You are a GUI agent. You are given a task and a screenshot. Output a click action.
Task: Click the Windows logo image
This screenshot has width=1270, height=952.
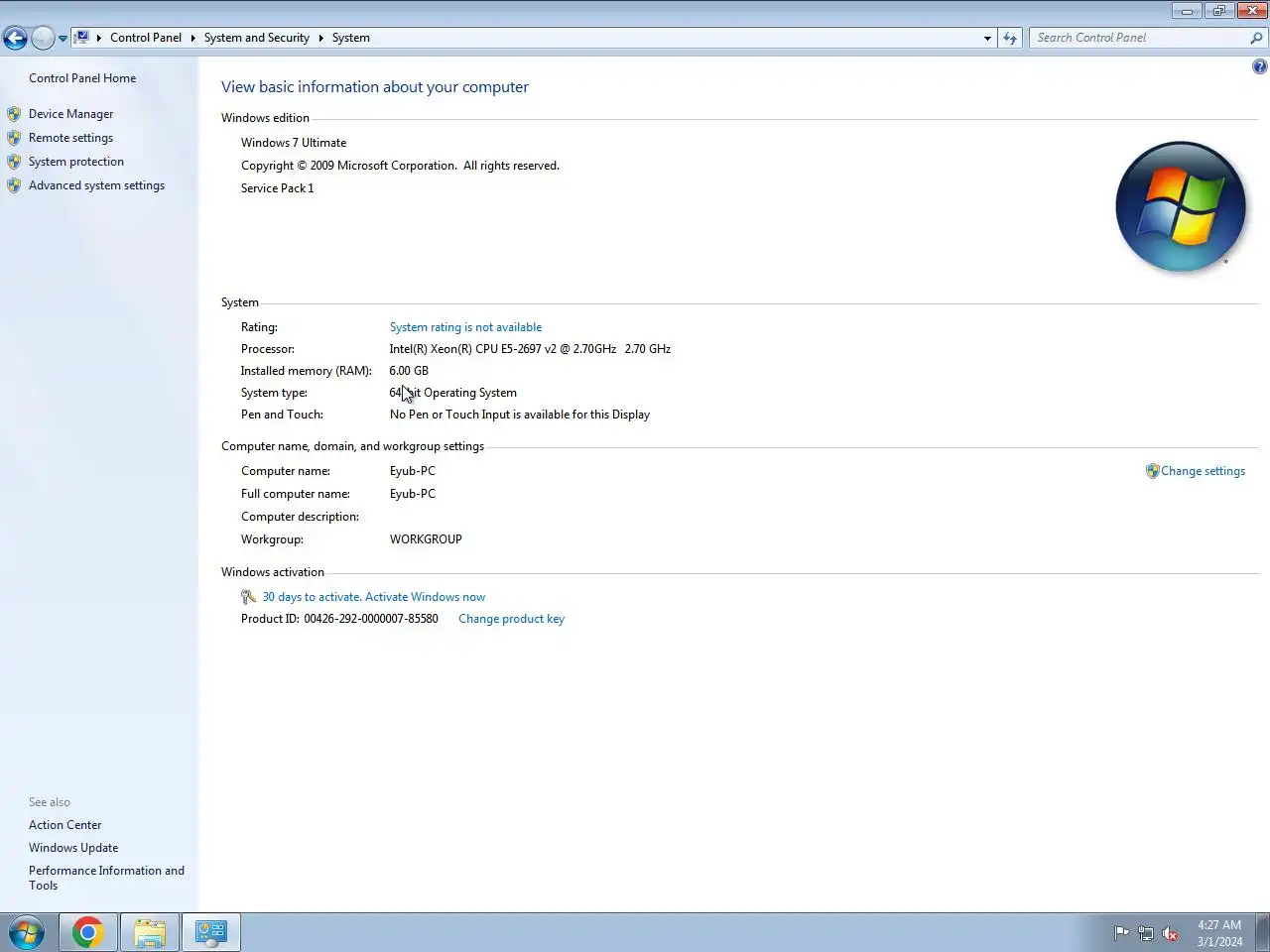coord(1181,206)
